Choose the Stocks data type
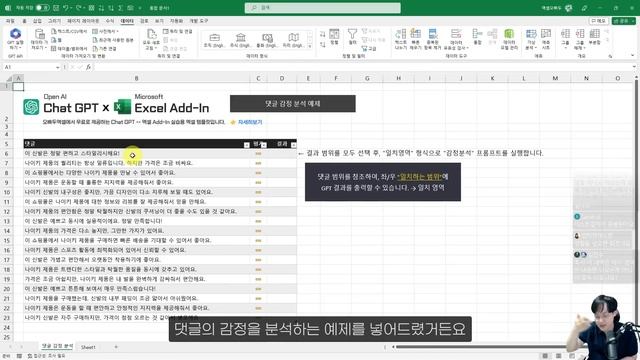640x360 pixels. click(240, 41)
